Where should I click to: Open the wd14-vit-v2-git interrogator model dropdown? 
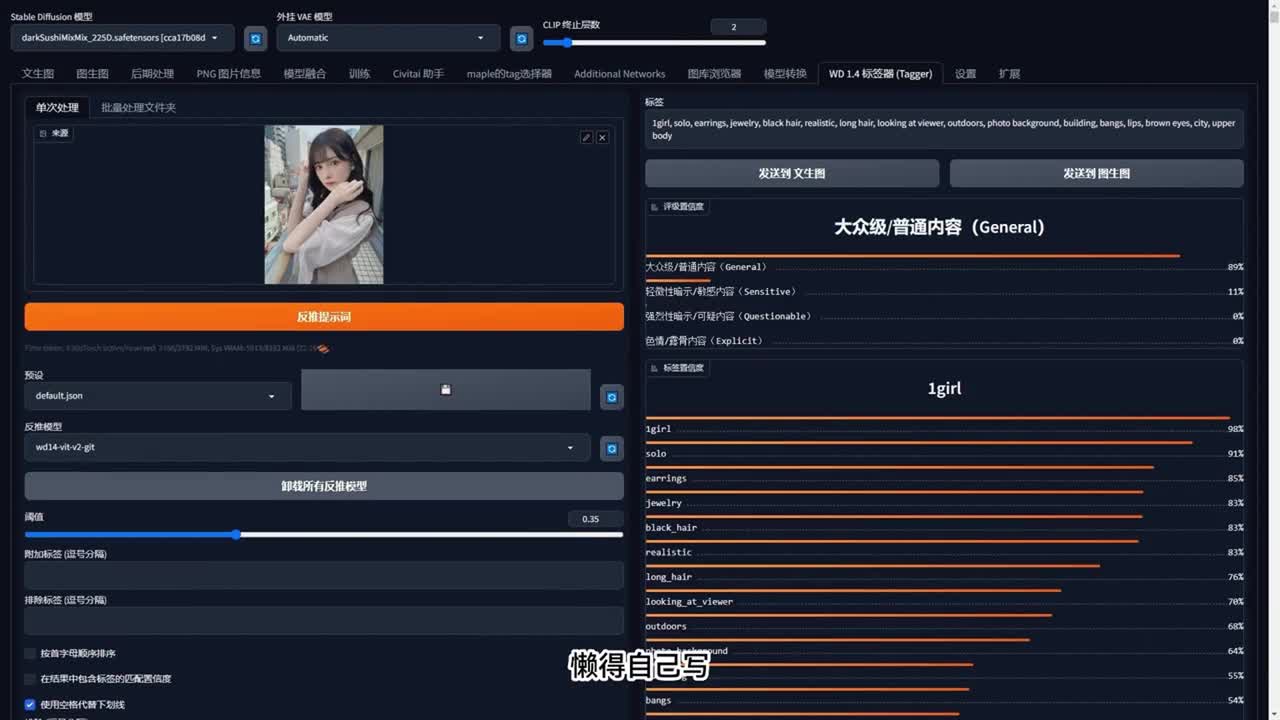(306, 447)
